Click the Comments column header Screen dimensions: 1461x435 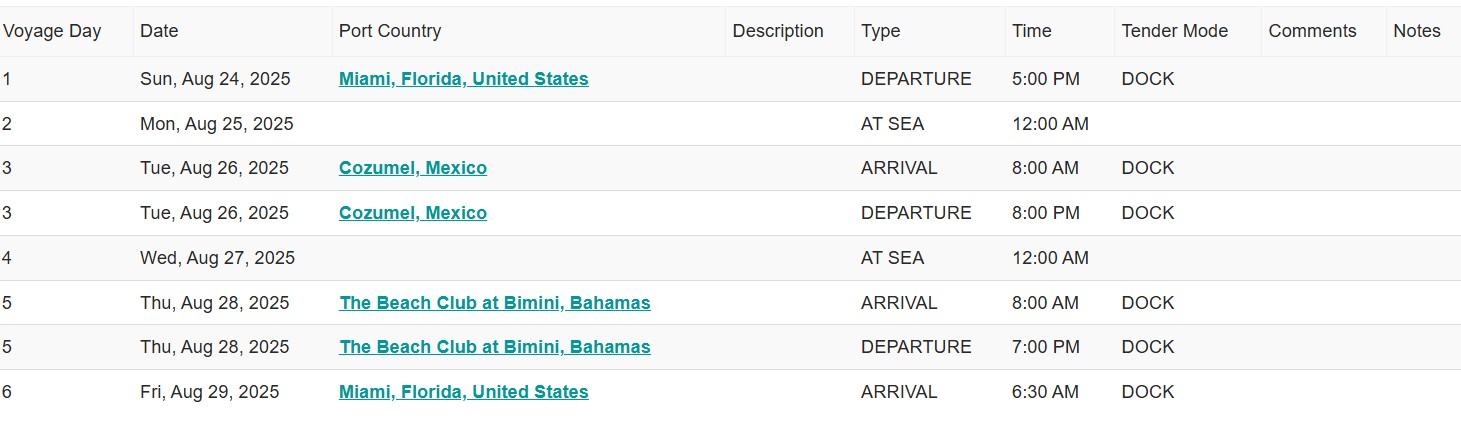(x=1313, y=31)
